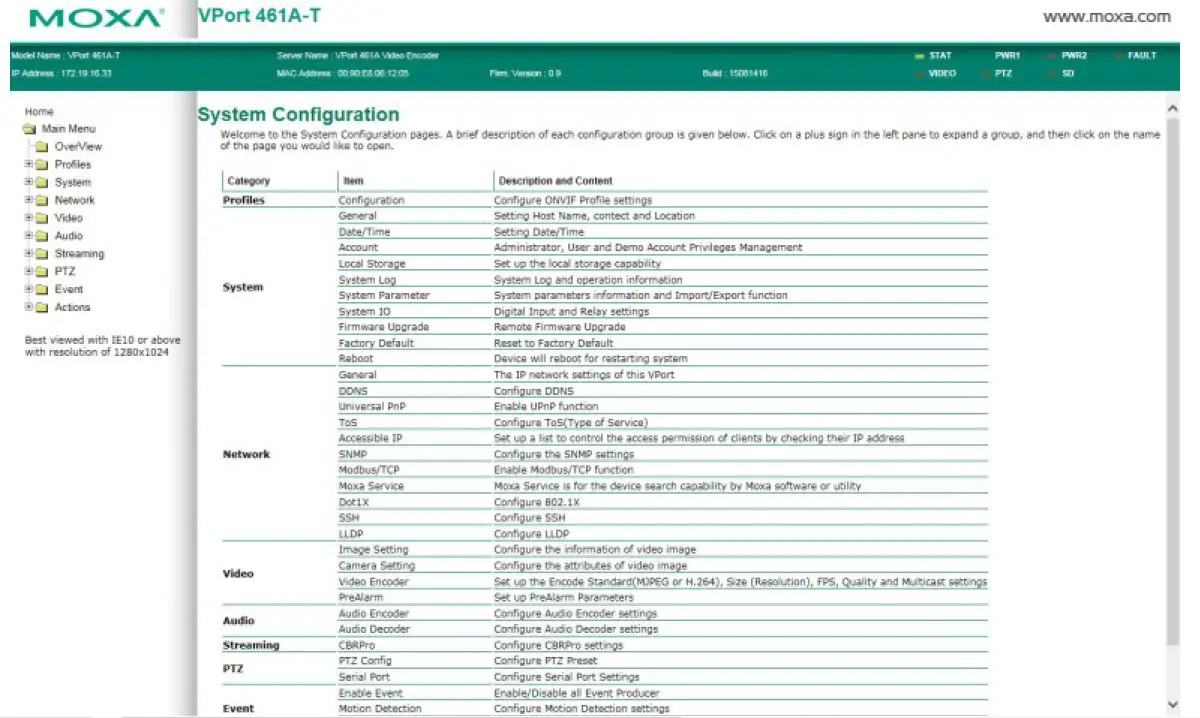1200x718 pixels.
Task: Expand the Streaming tree node plus sign
Action: (29, 254)
